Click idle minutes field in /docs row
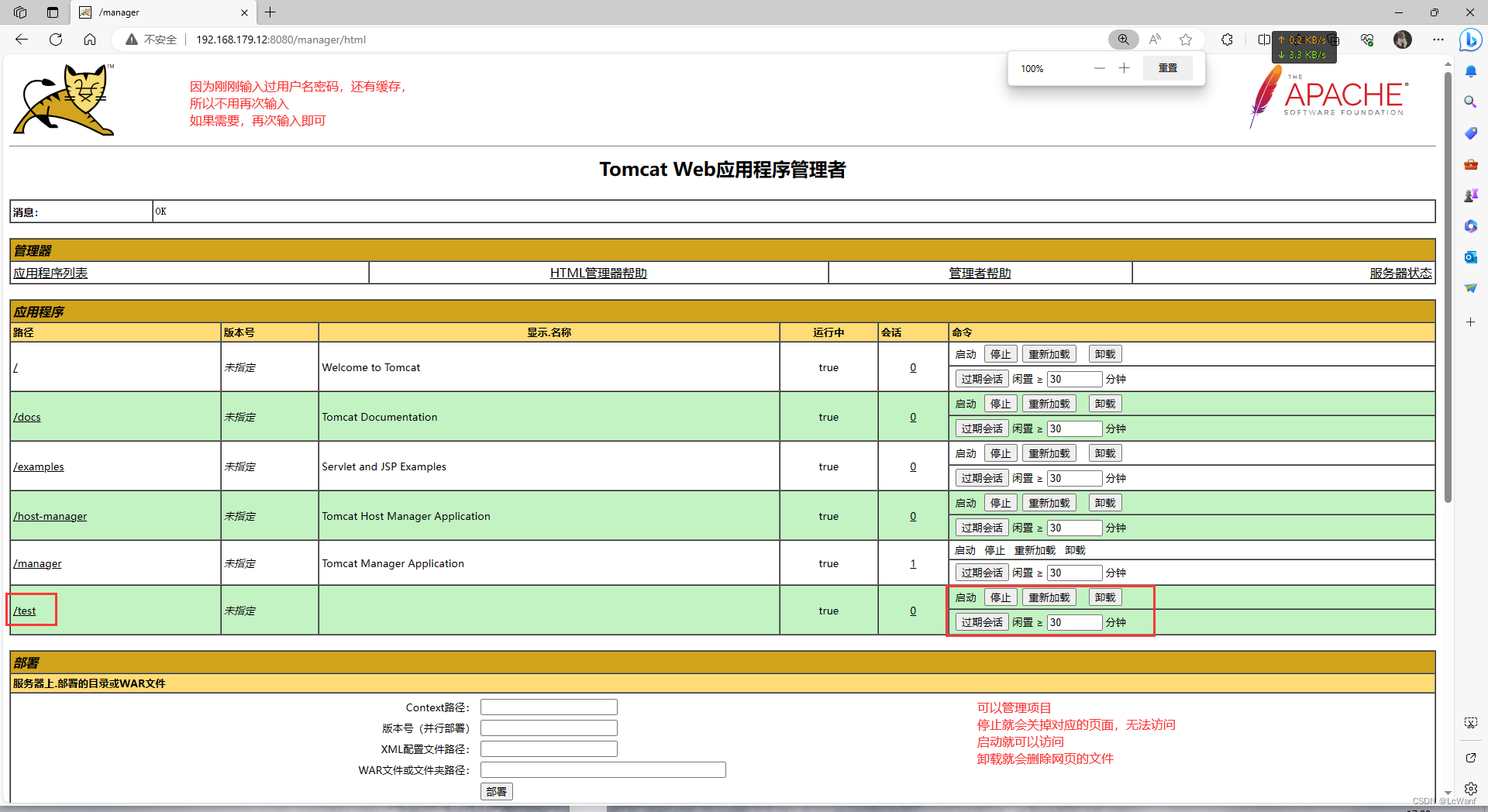Image resolution: width=1488 pixels, height=812 pixels. 1074,428
